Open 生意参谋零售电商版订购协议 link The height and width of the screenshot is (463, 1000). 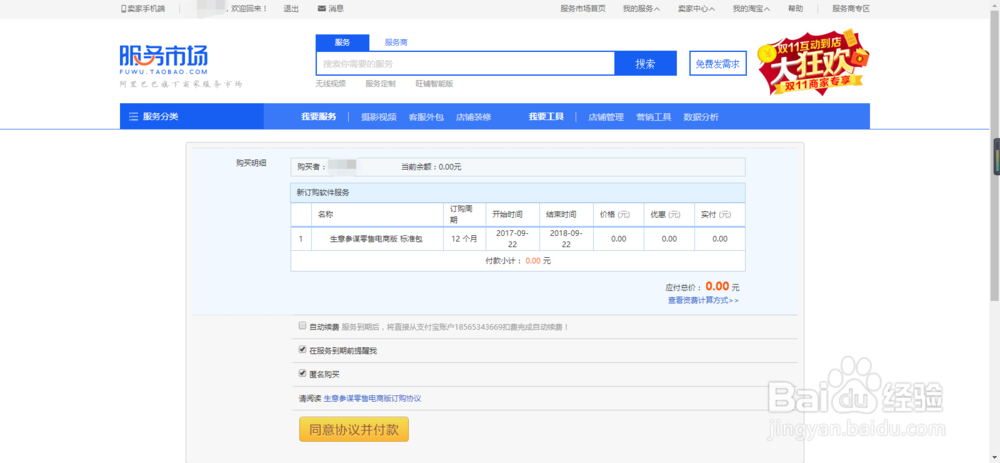tap(372, 399)
